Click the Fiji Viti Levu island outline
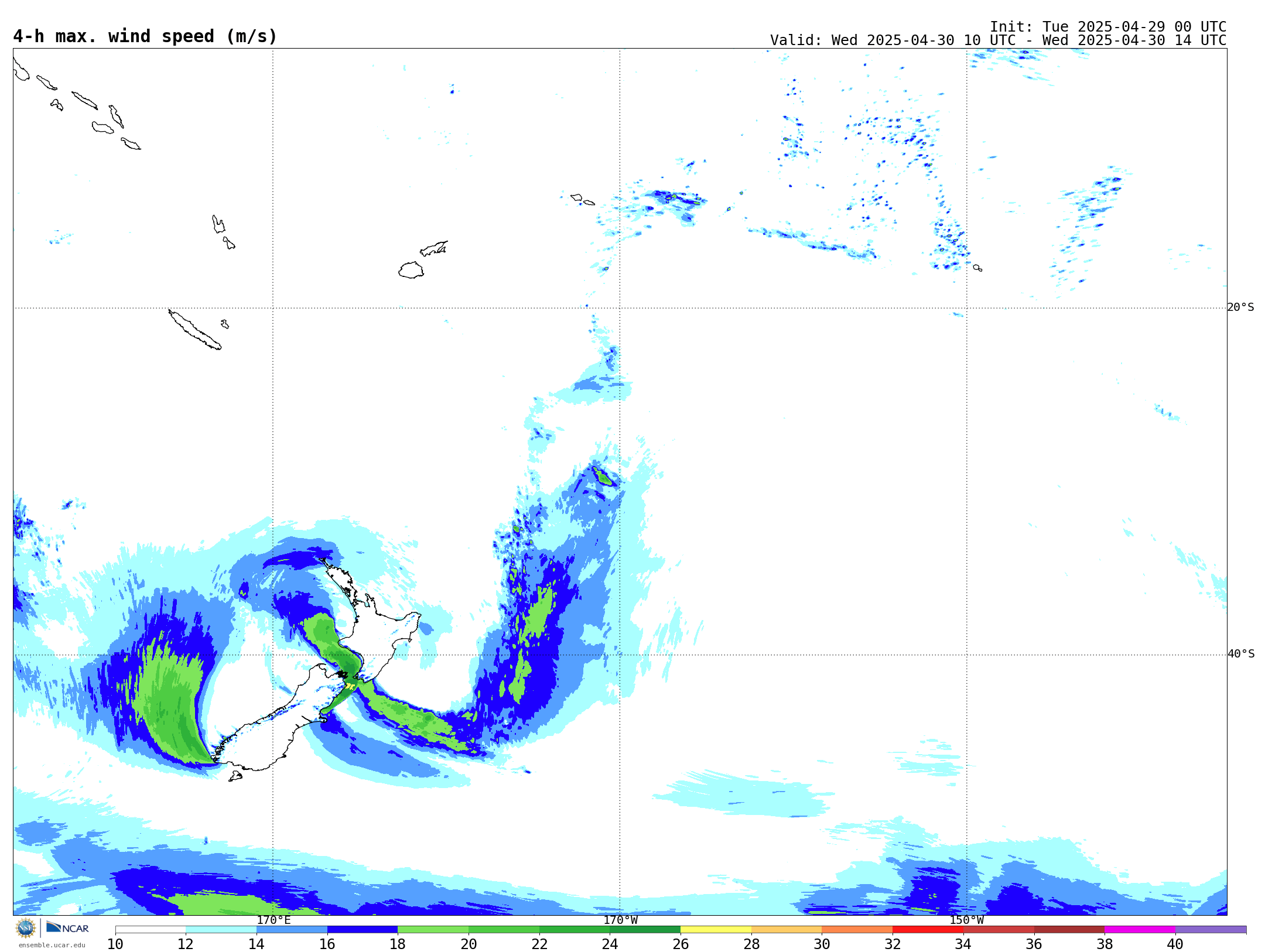 click(x=411, y=270)
